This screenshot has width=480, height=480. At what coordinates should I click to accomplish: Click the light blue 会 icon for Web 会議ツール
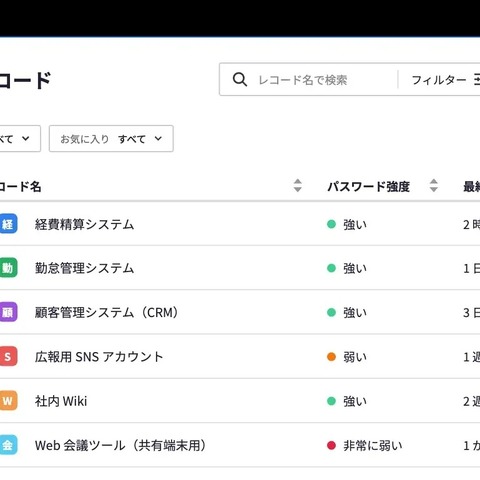point(7,445)
